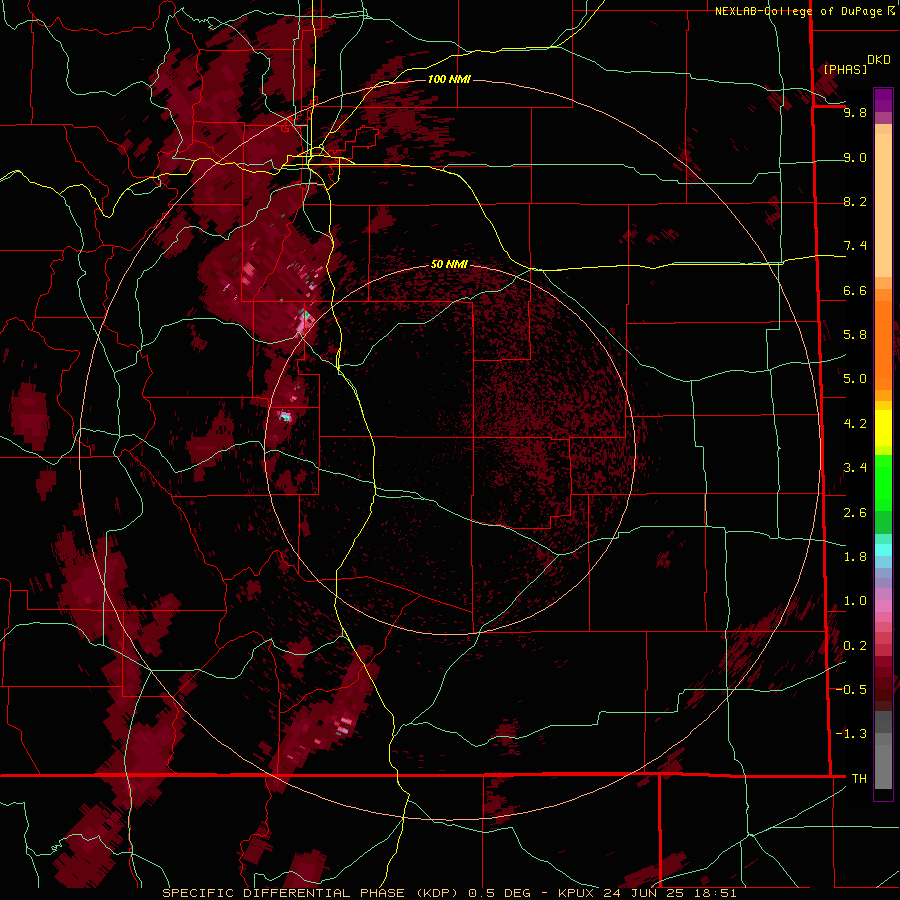The width and height of the screenshot is (900, 900).
Task: Click the 9.0 legend value
Action: 855,157
